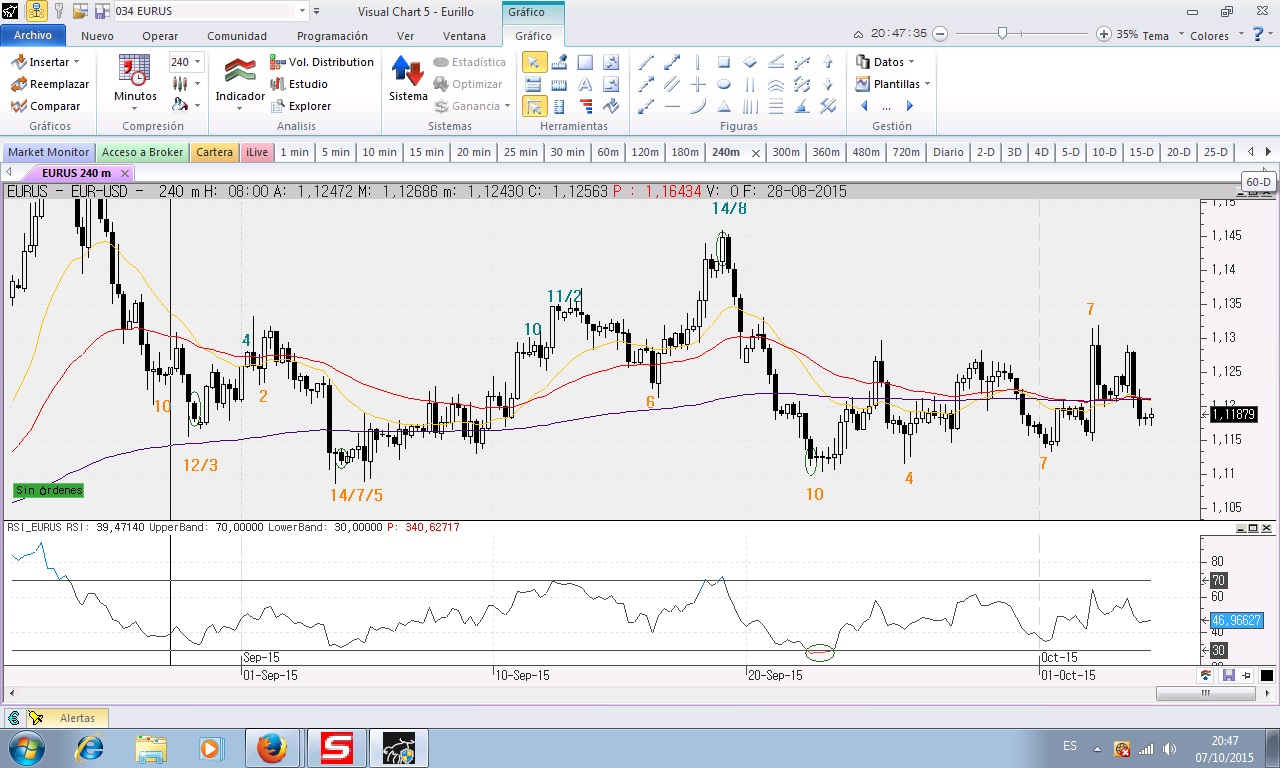Select the text annotation 'A' tool
1280x768 pixels.
click(x=585, y=84)
